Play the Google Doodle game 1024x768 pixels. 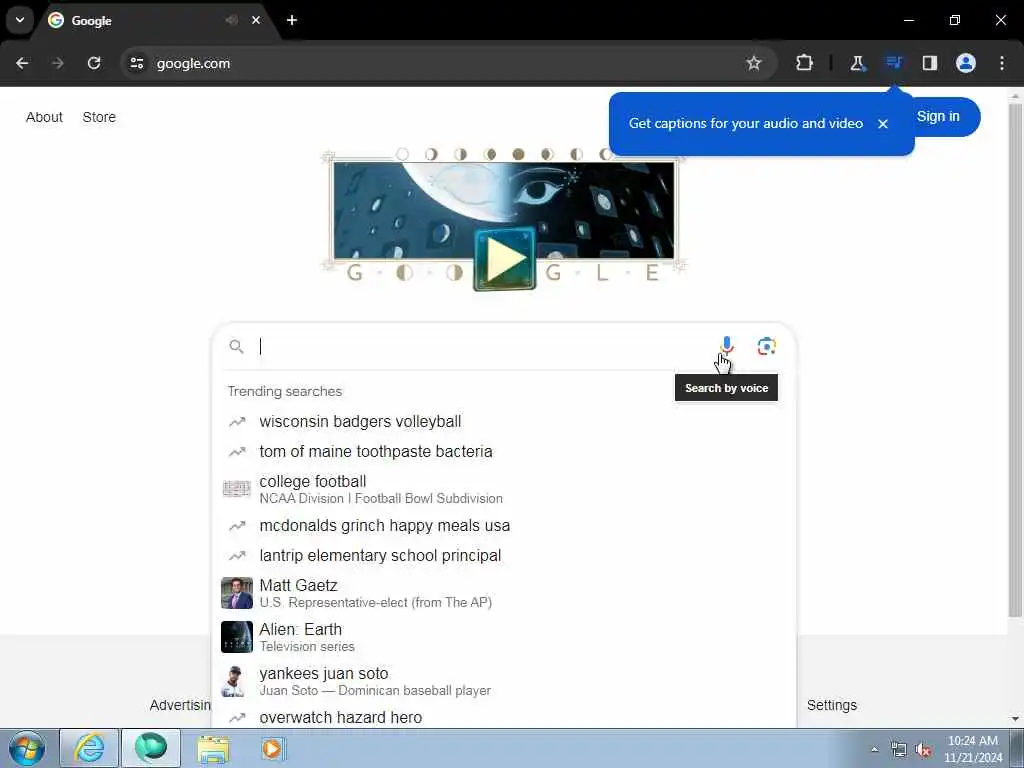tap(504, 259)
